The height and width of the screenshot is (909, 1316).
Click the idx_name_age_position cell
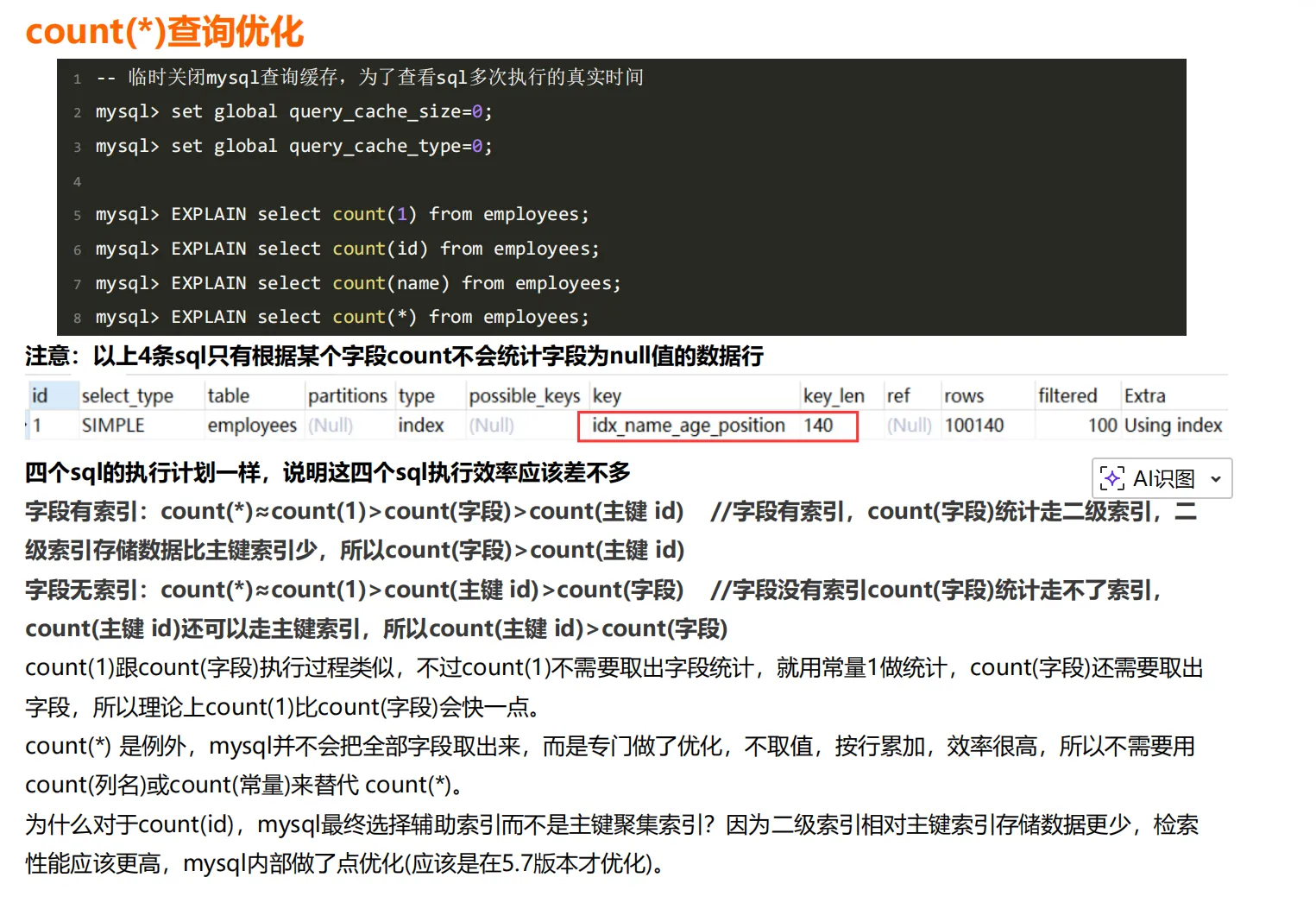[x=689, y=426]
